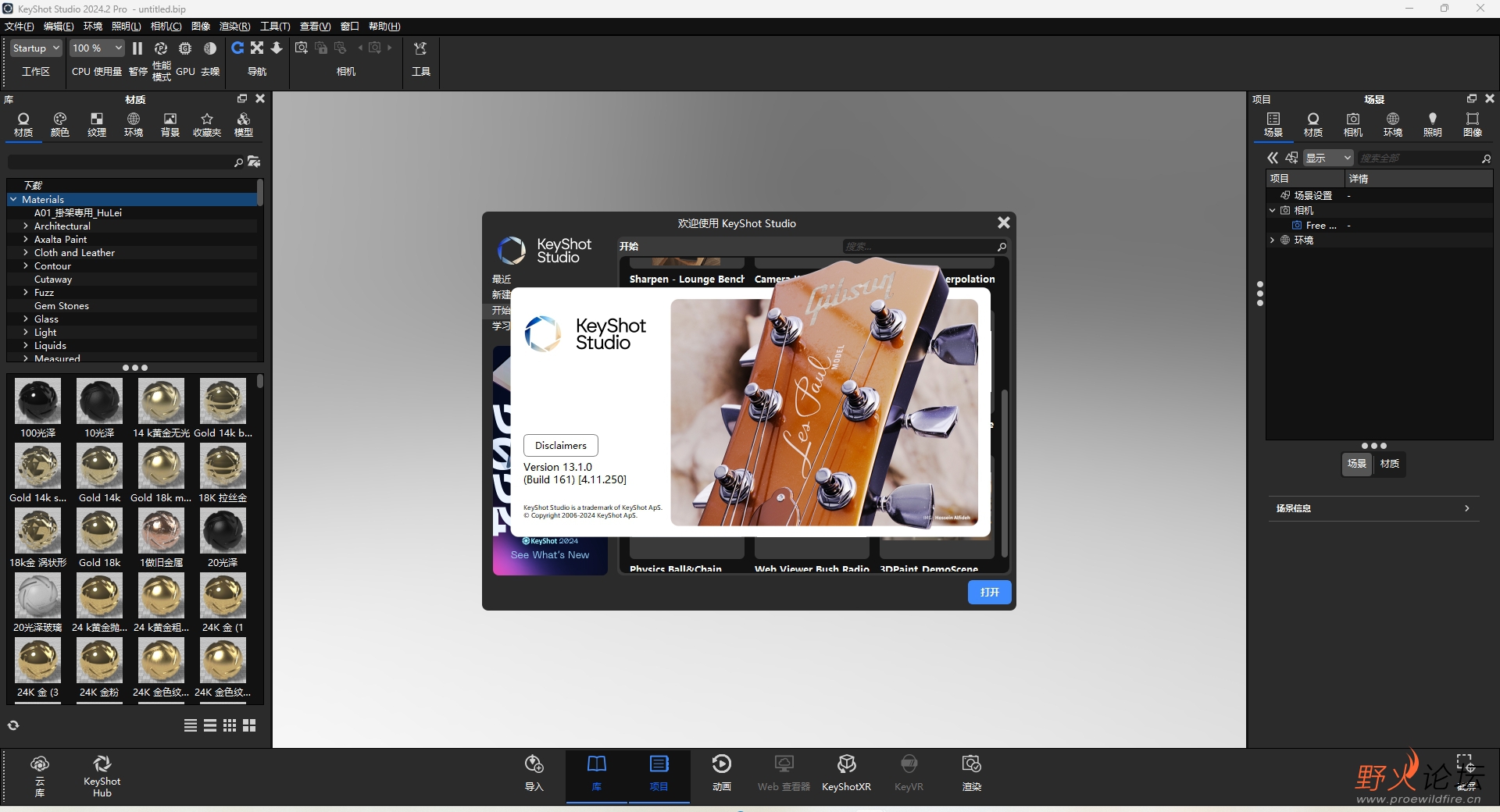Open the 显示 dropdown in scene panel
Viewport: 1500px width, 812px height.
pos(1328,158)
